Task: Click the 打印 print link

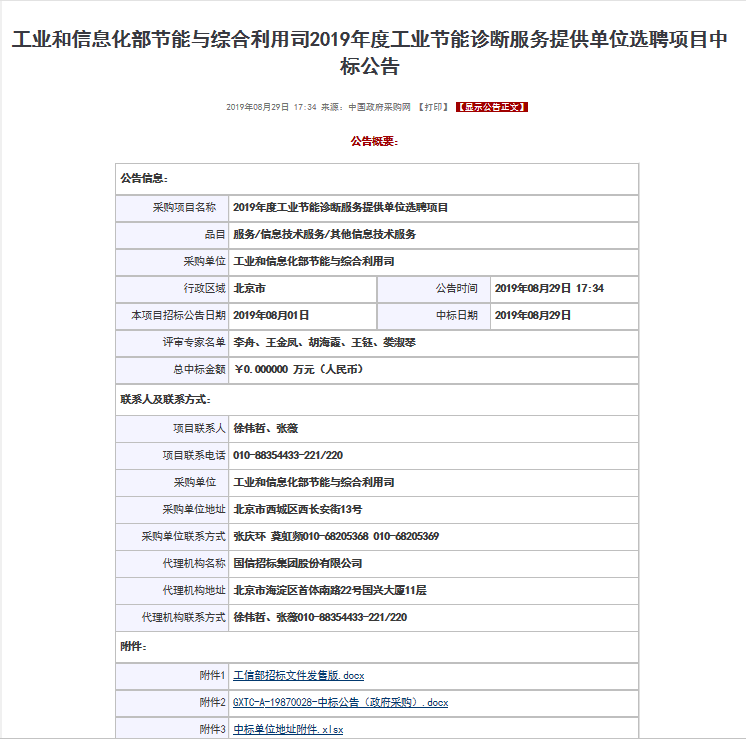Action: tap(432, 107)
